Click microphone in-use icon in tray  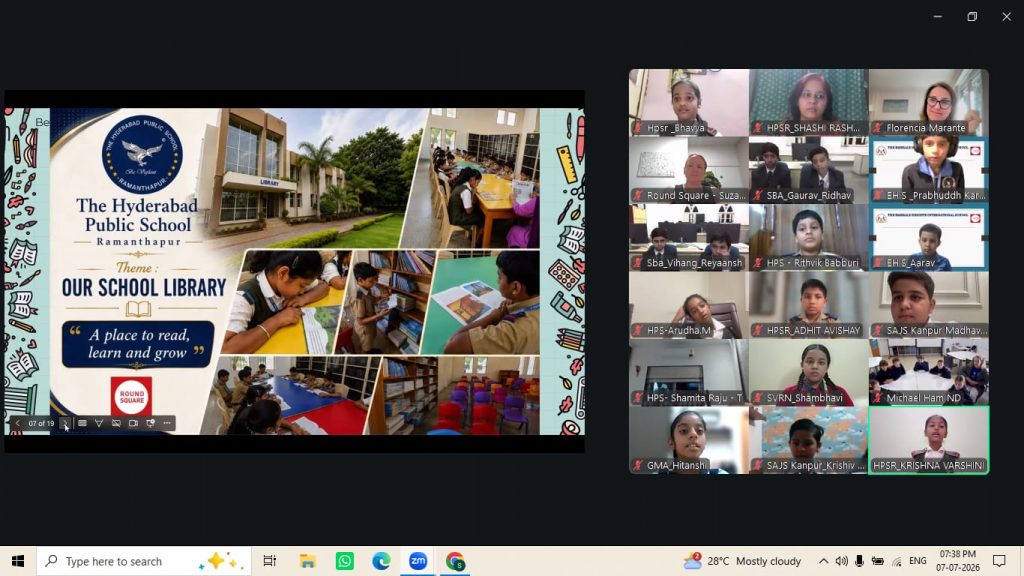(859, 561)
